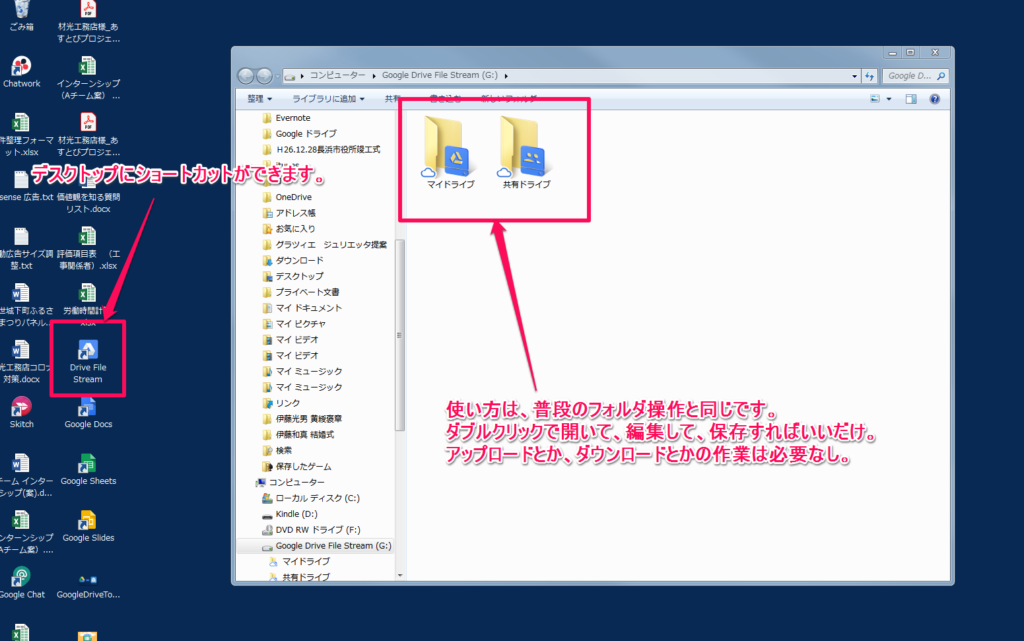Open the Chatwork desktop shortcut
Viewport: 1024px width, 641px height.
click(22, 72)
